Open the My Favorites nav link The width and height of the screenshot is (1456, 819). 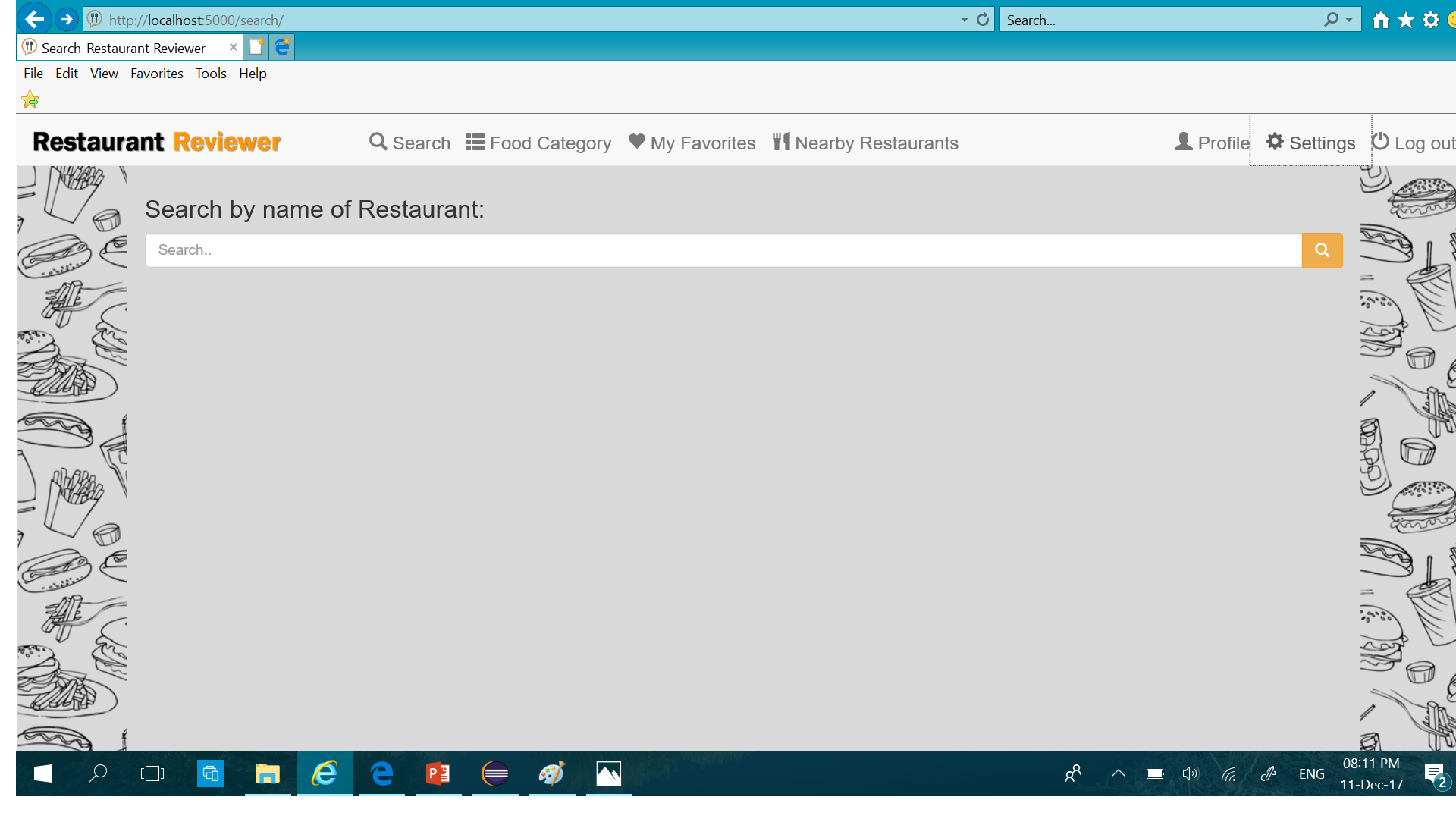[x=692, y=143]
